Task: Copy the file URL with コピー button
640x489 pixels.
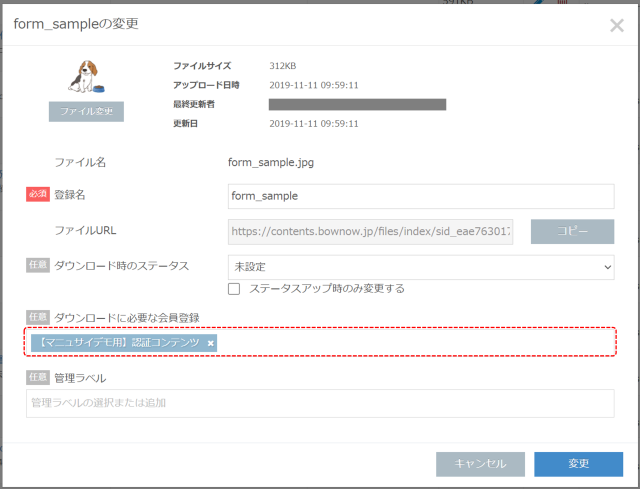Action: pos(572,231)
